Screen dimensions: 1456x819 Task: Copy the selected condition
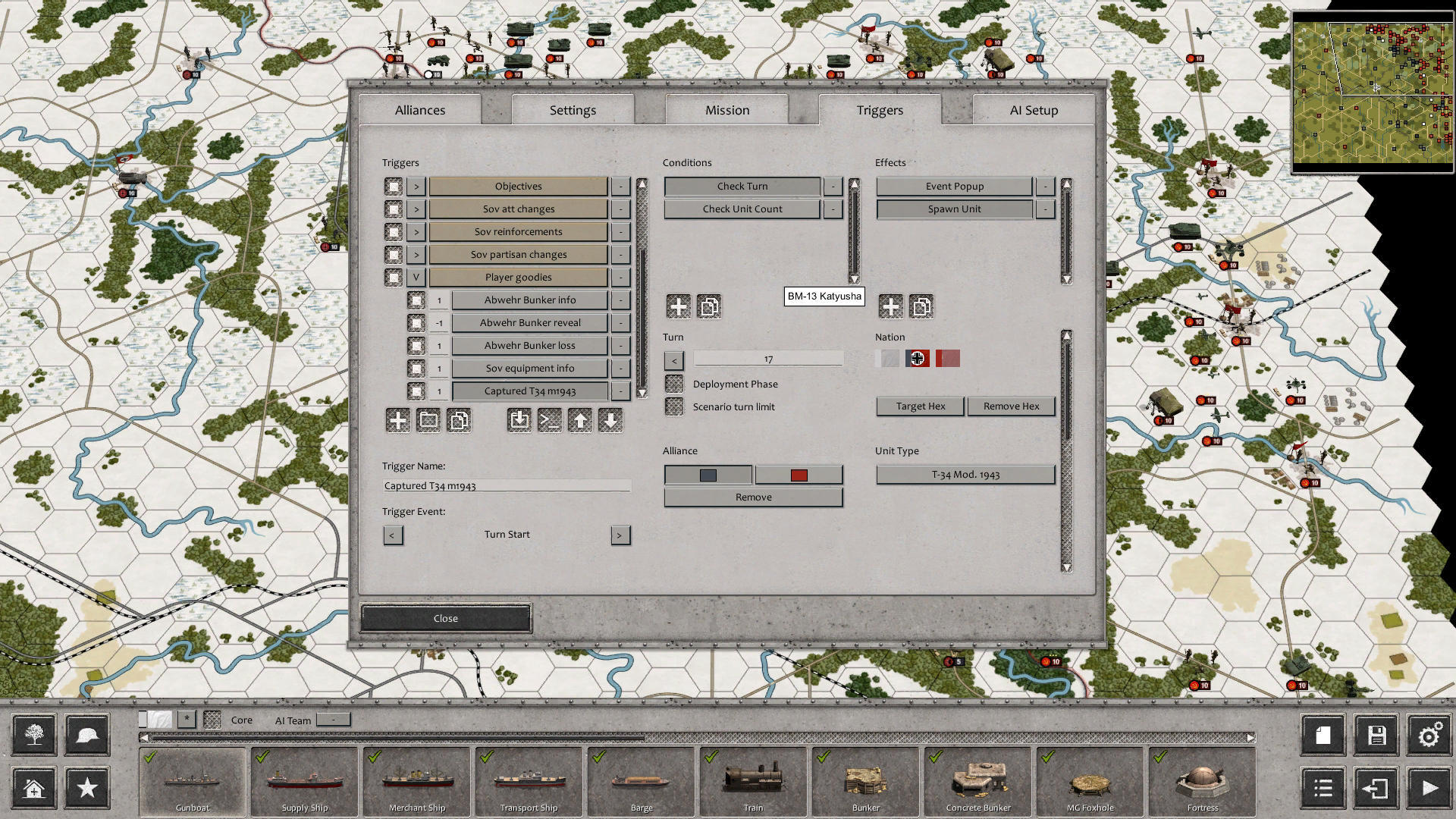(709, 306)
